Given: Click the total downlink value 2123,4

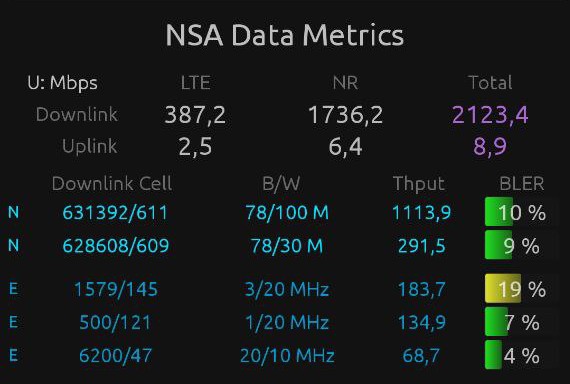Looking at the screenshot, I should tap(490, 115).
